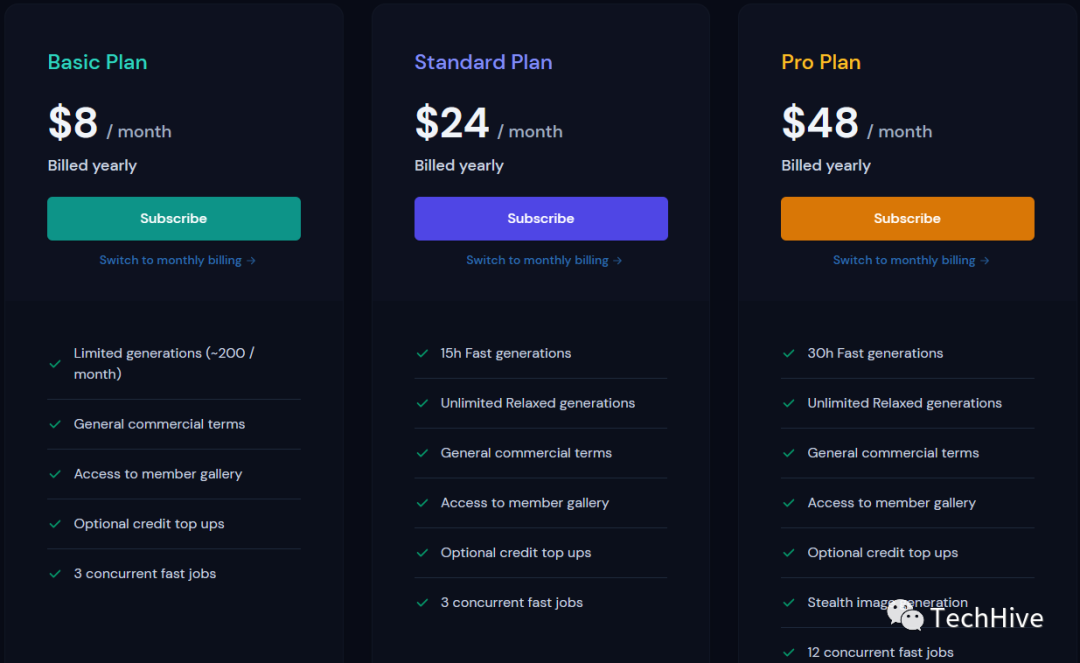Click Subscribe button for Standard Plan

pos(541,219)
